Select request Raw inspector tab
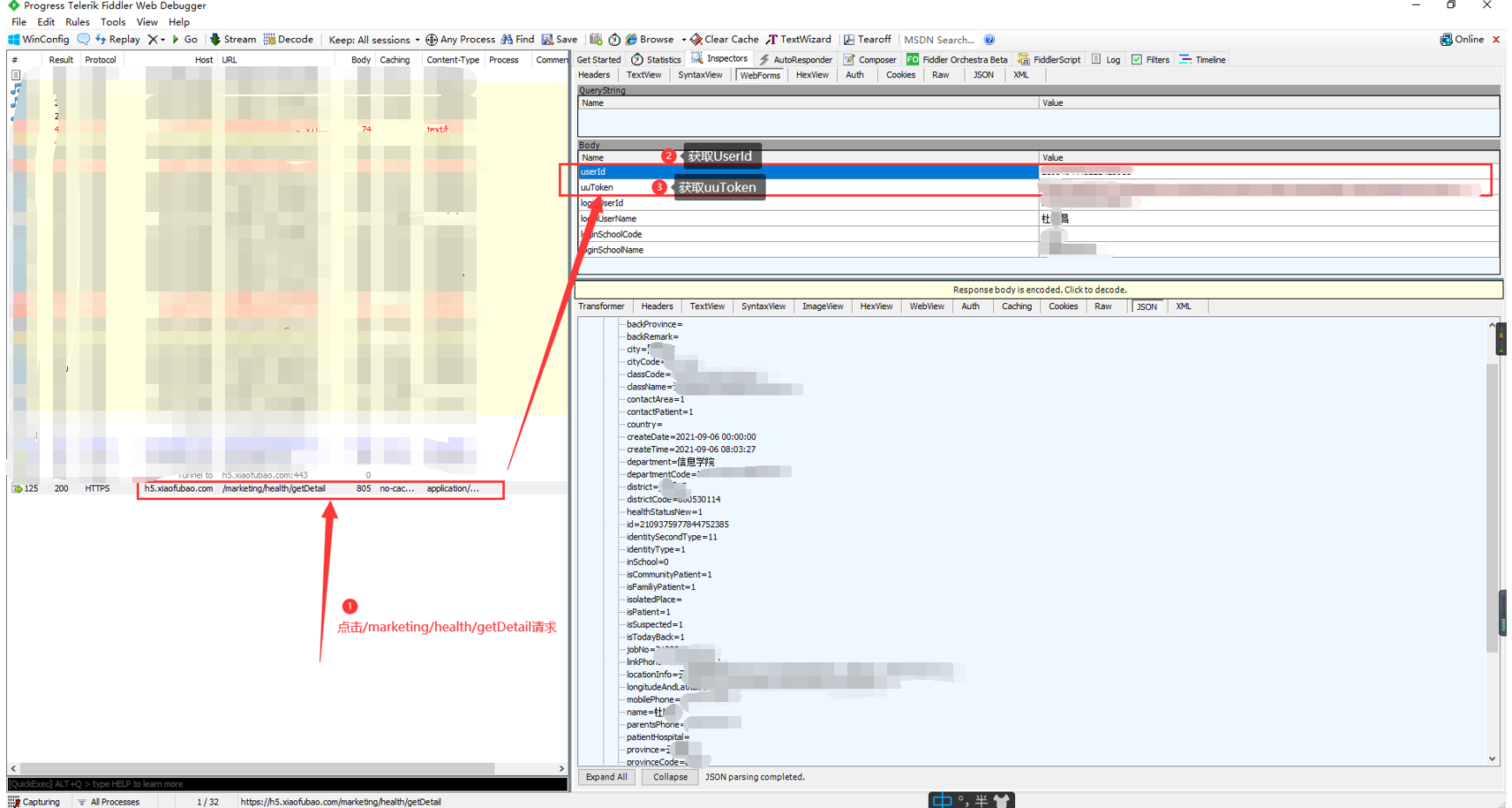This screenshot has height=808, width=1512. coord(941,75)
